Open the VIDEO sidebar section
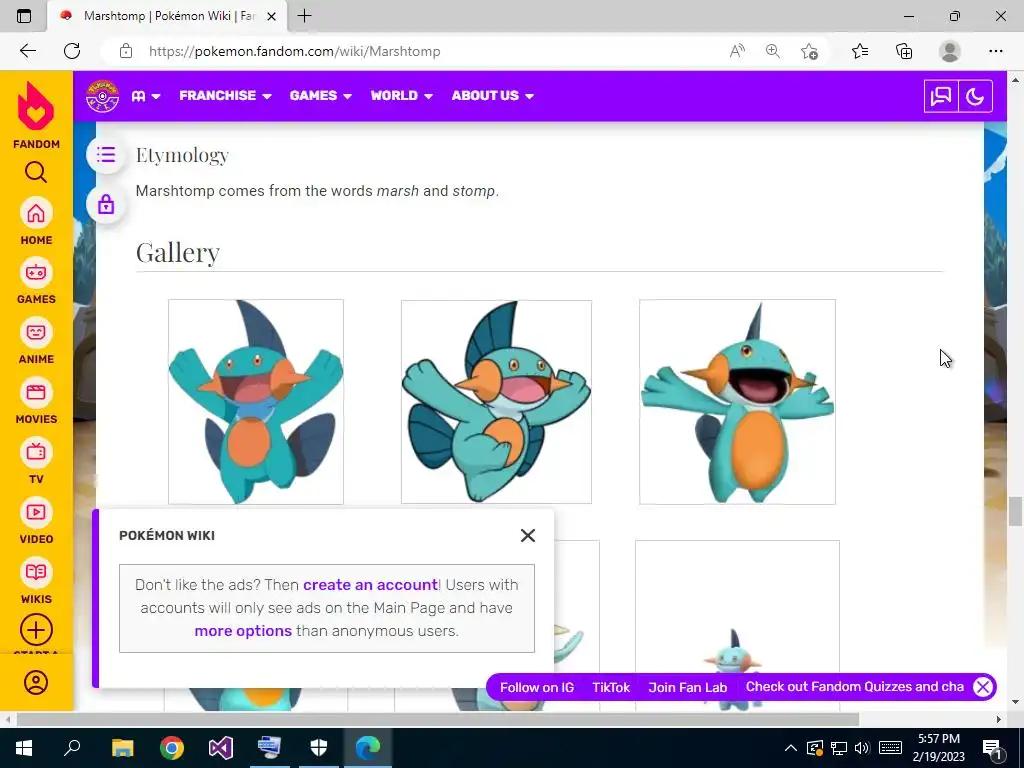1024x768 pixels. coord(36,521)
